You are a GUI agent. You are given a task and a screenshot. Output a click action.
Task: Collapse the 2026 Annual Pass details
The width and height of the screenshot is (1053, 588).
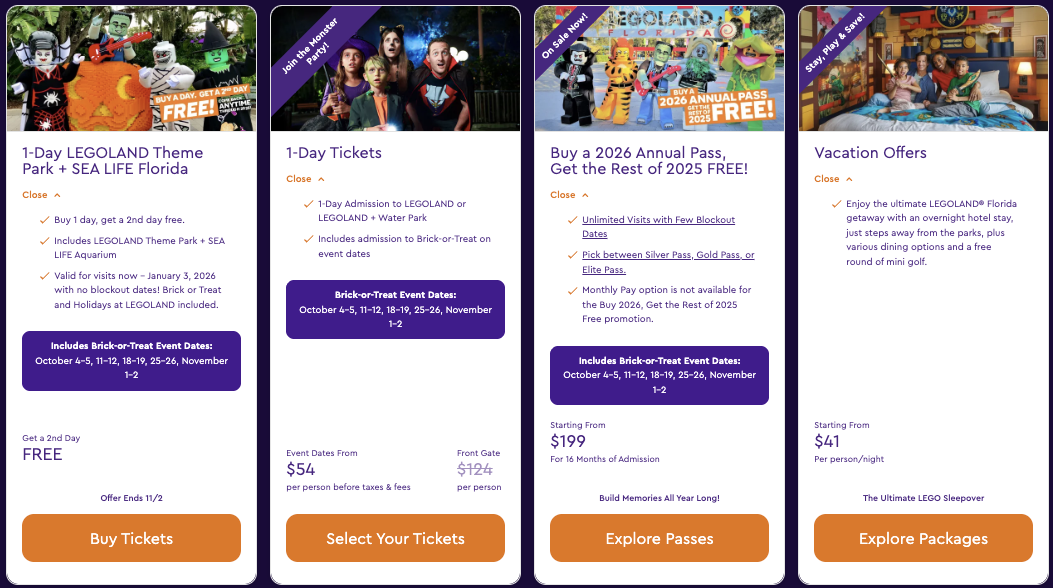(x=570, y=195)
